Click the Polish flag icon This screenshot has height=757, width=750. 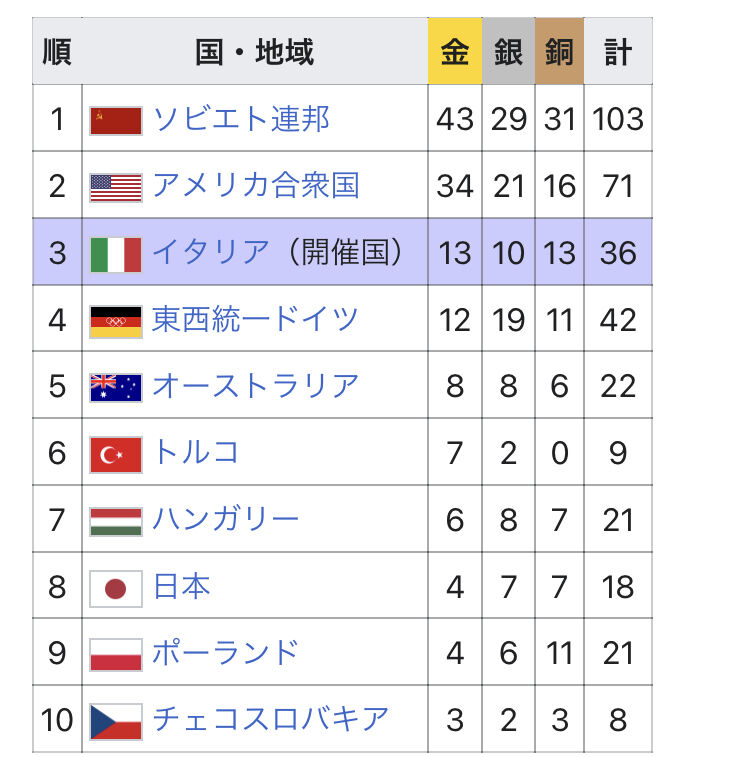(x=116, y=654)
